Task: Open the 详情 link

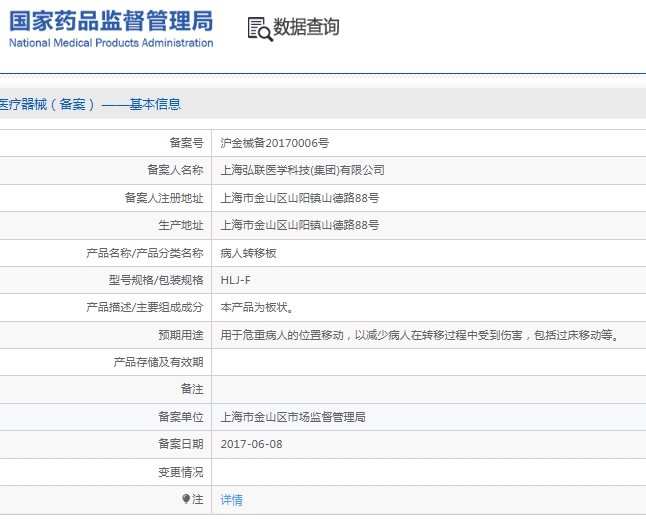Action: [232, 500]
